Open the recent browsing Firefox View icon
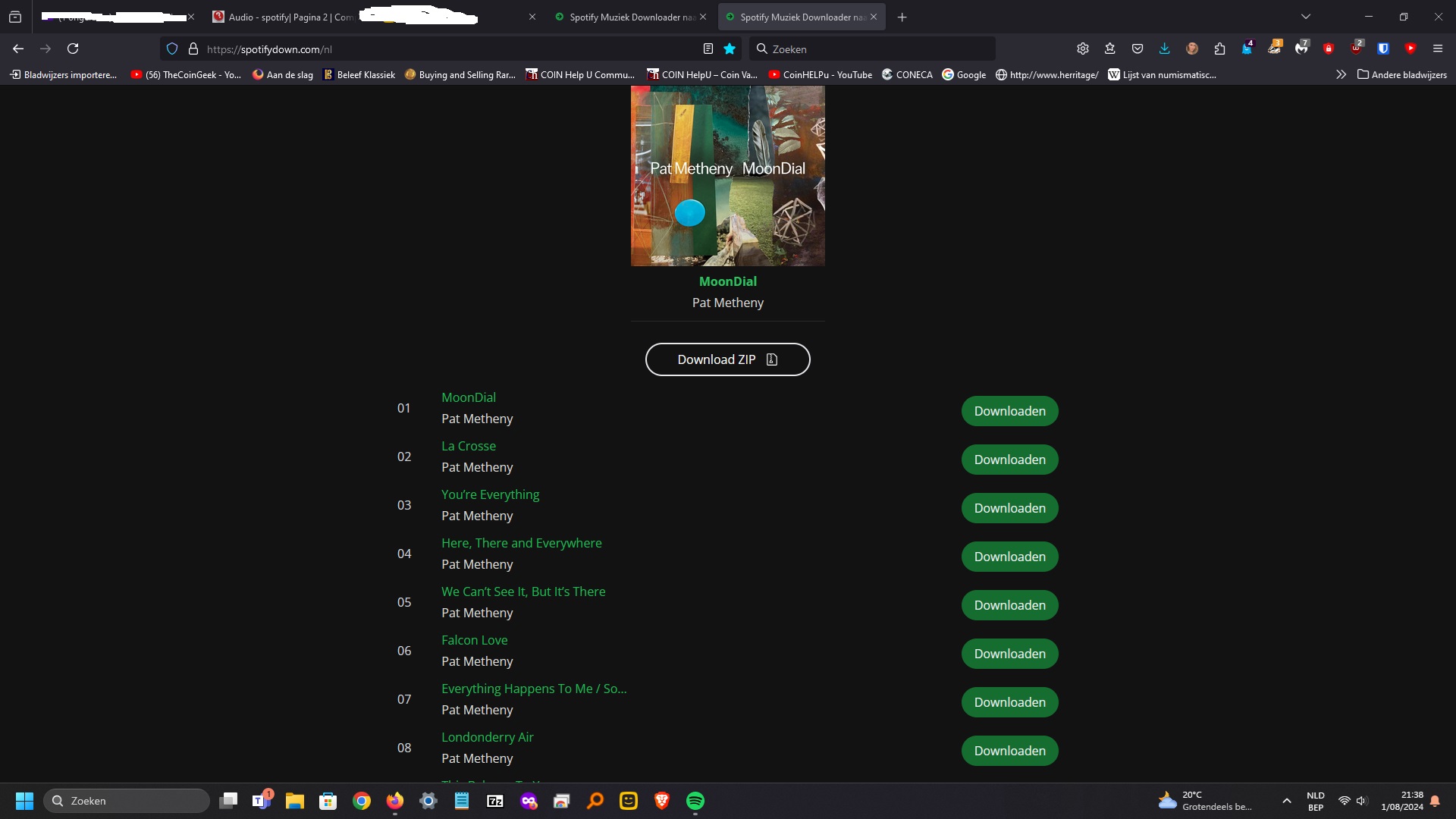This screenshot has width=1456, height=819. [15, 17]
